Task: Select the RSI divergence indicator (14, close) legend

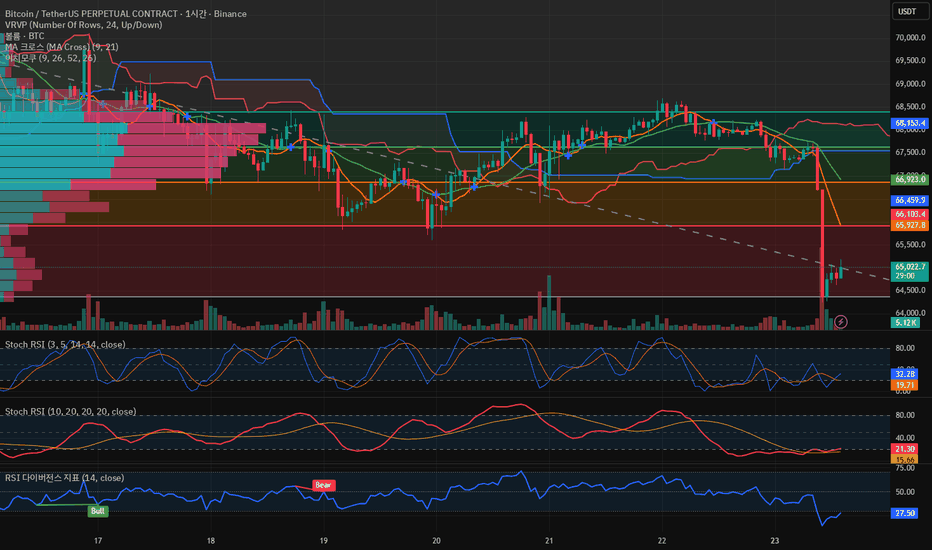Action: tap(64, 478)
